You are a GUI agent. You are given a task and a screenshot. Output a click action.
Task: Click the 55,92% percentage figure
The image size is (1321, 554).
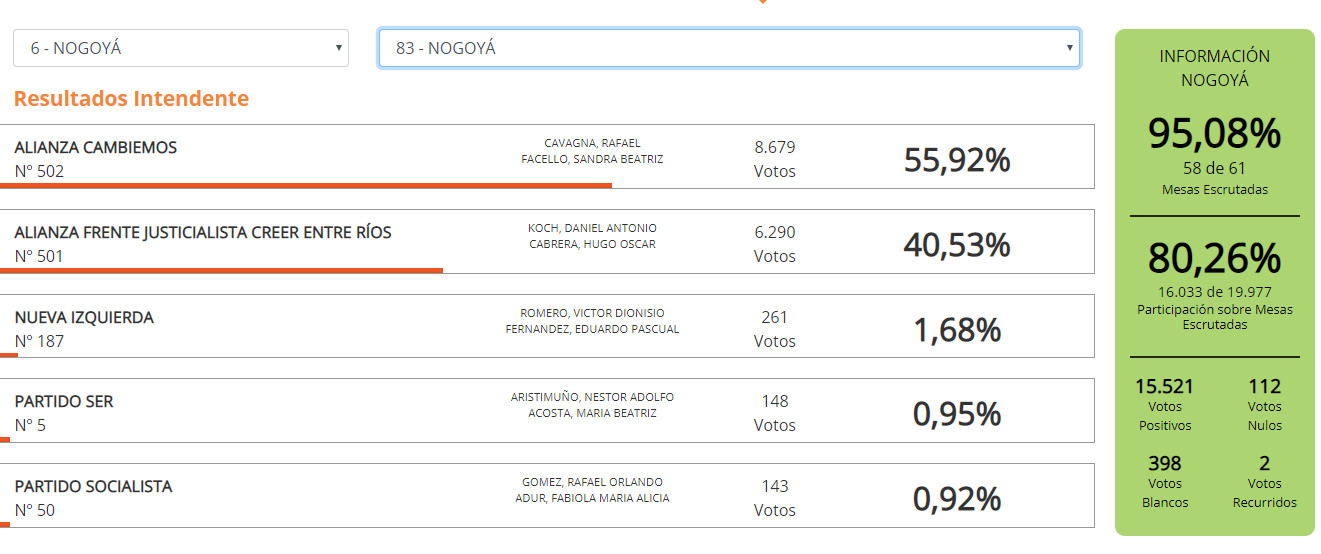pyautogui.click(x=957, y=159)
